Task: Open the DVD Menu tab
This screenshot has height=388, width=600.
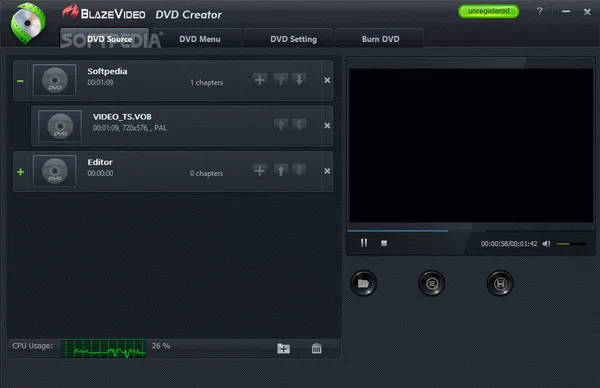Action: (199, 39)
